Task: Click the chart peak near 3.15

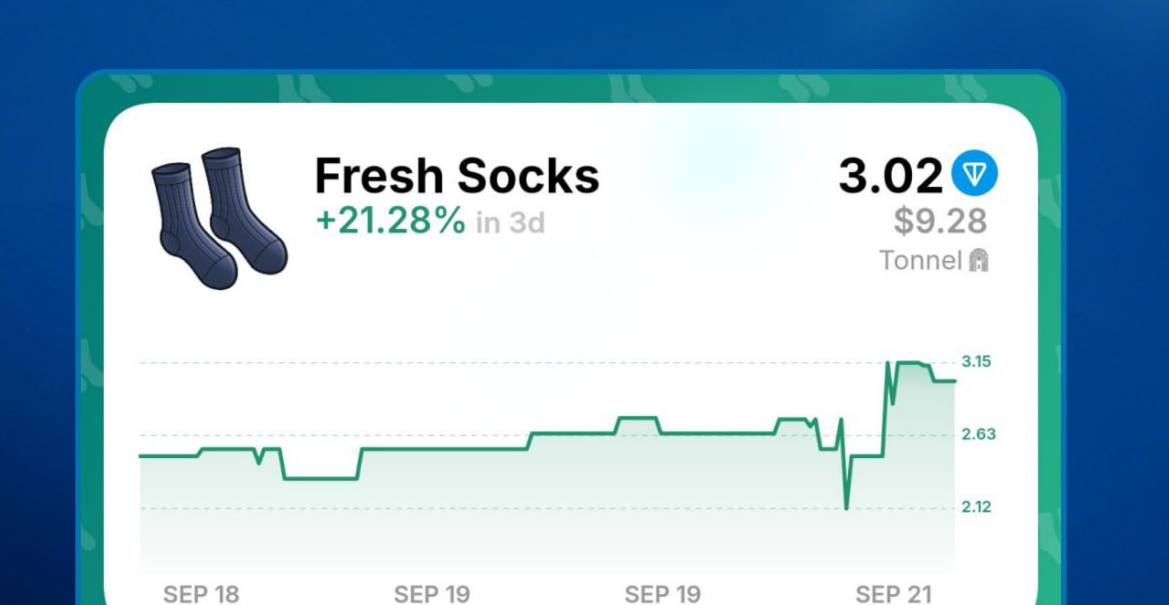Action: pos(908,363)
